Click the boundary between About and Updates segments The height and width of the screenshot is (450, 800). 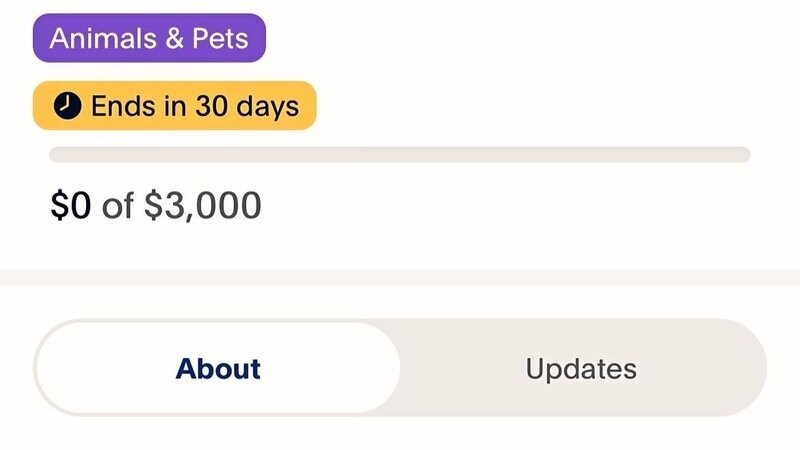tap(400, 368)
